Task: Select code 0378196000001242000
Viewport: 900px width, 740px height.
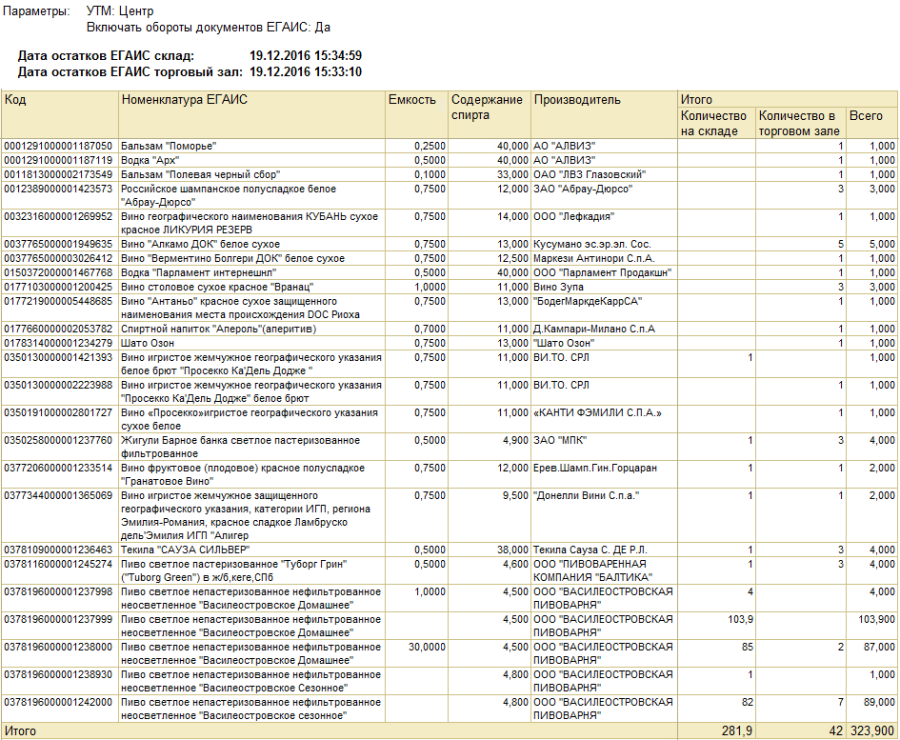Action: [59, 702]
